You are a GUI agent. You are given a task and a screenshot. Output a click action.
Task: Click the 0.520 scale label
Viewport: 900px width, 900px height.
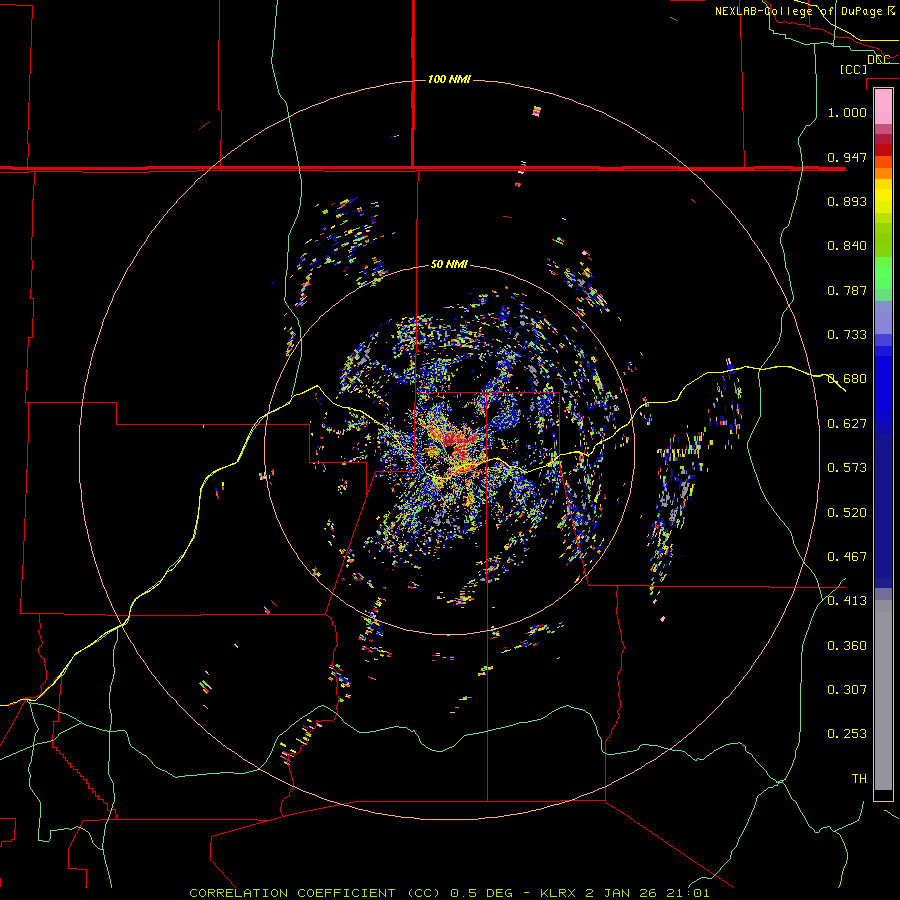tap(847, 513)
